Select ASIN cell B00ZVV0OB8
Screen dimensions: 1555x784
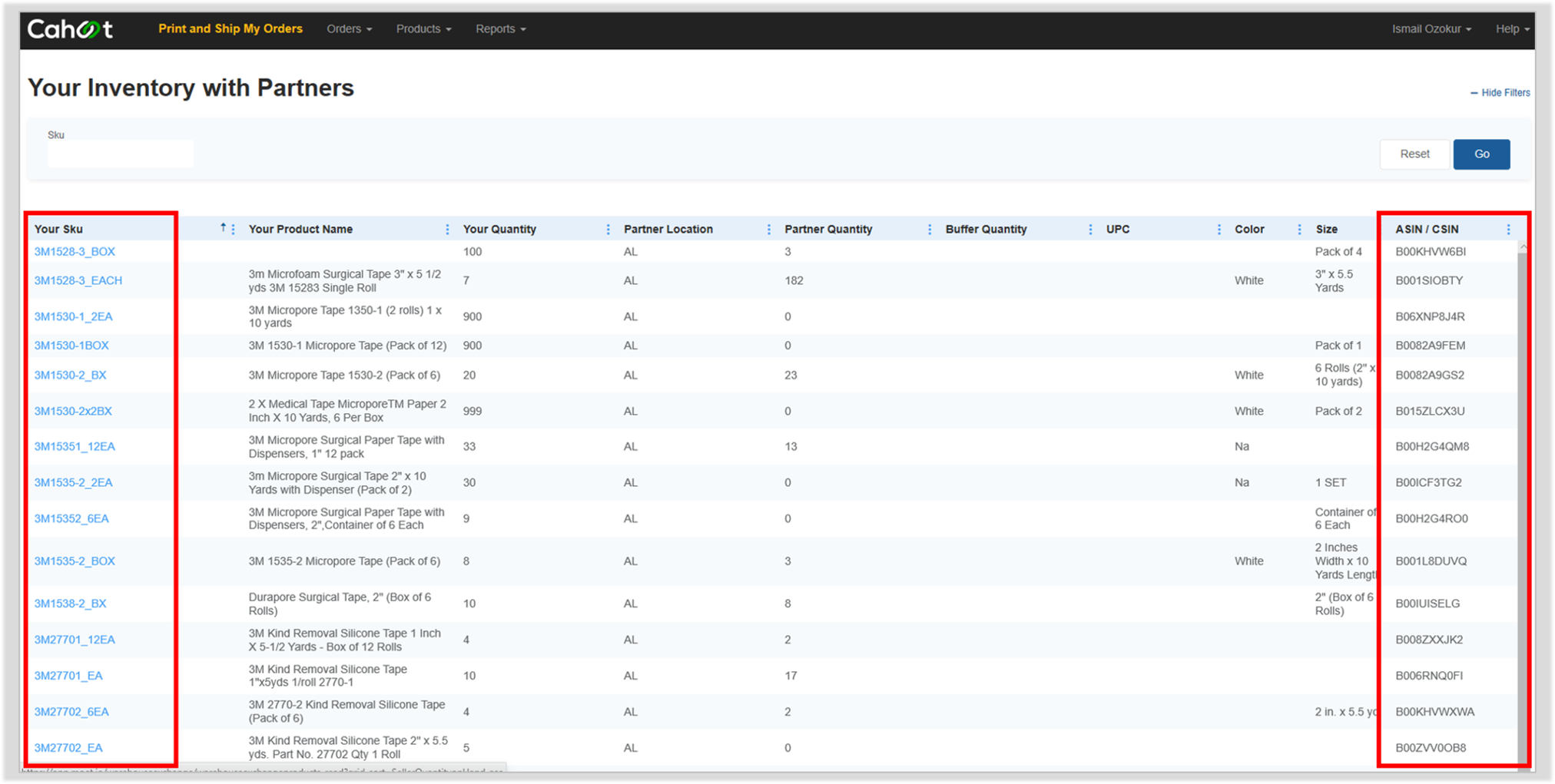tap(1431, 748)
